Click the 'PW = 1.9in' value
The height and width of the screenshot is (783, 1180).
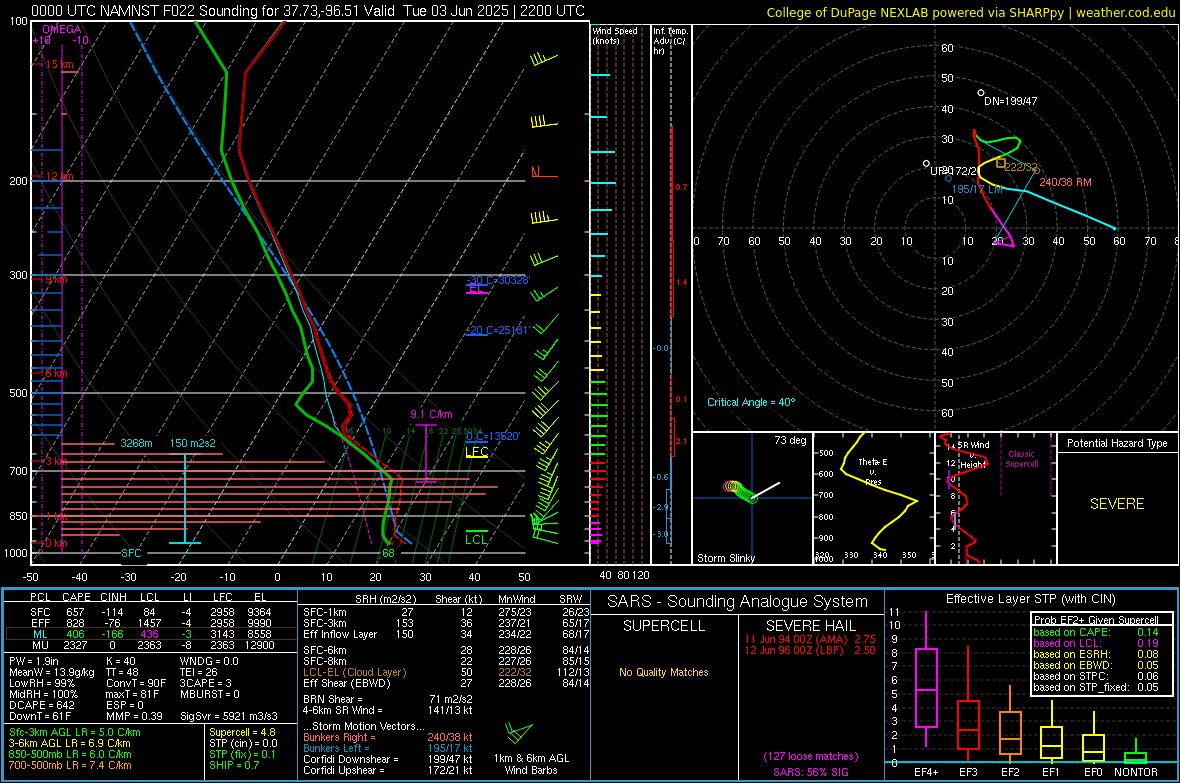(34, 661)
